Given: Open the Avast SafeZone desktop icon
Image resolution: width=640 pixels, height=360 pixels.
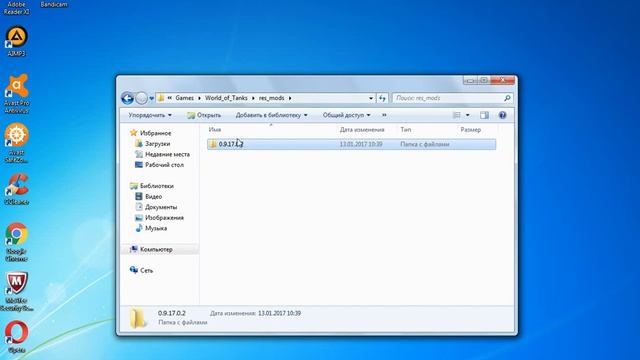Looking at the screenshot, I should (16, 142).
